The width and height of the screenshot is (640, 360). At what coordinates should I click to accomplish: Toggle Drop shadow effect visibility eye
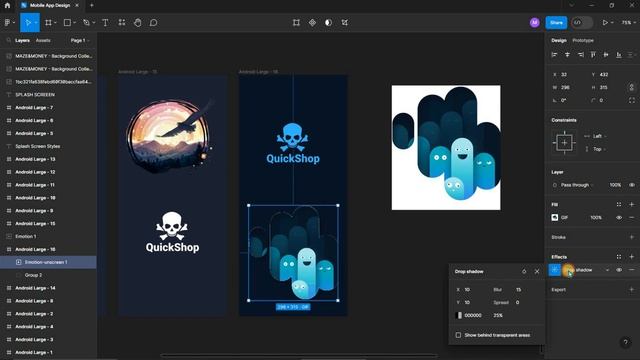[x=619, y=270]
